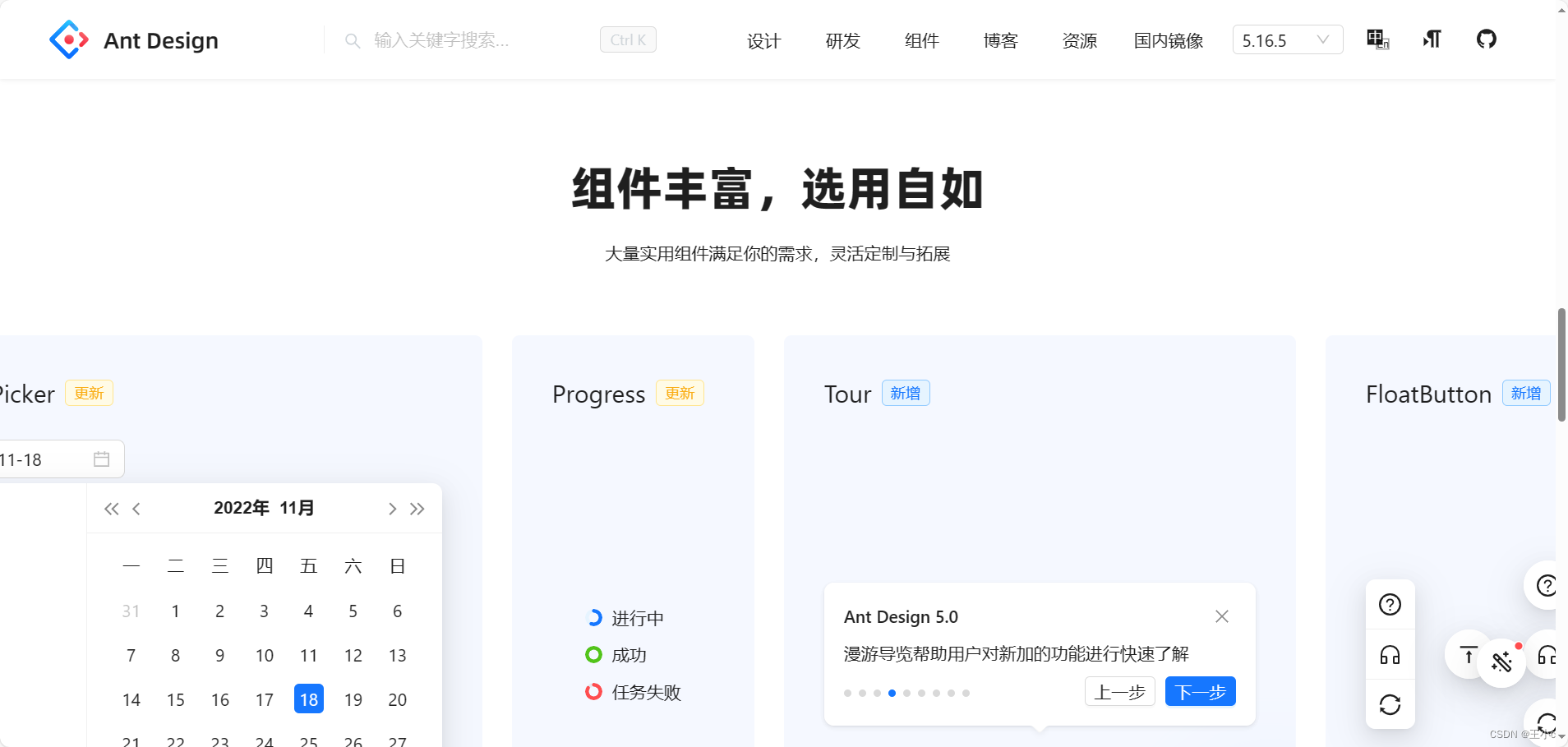This screenshot has width=1568, height=747.
Task: Close the Ant Design 5.0 tour popup
Action: tap(1222, 616)
